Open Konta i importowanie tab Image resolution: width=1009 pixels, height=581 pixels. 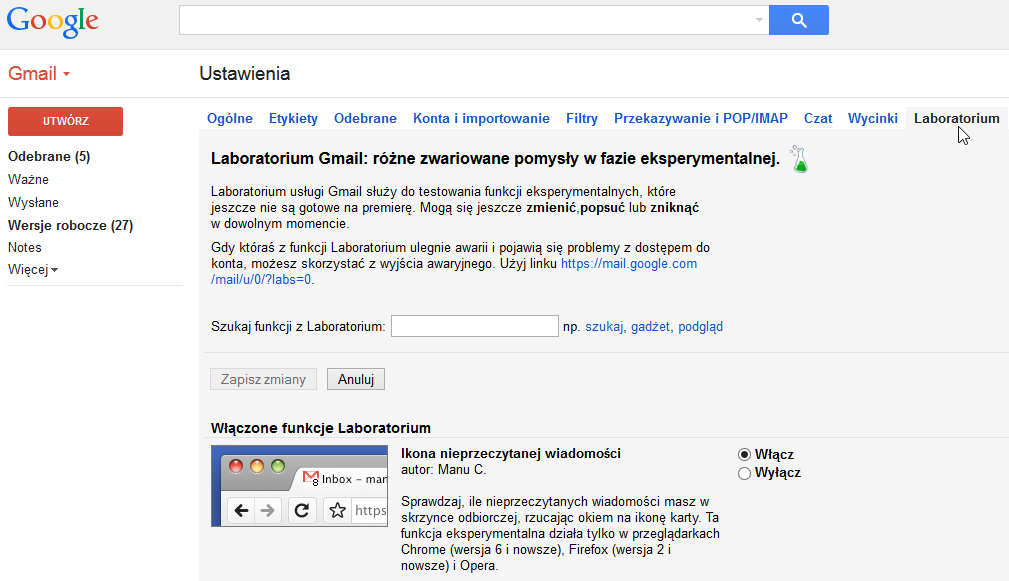click(x=481, y=118)
